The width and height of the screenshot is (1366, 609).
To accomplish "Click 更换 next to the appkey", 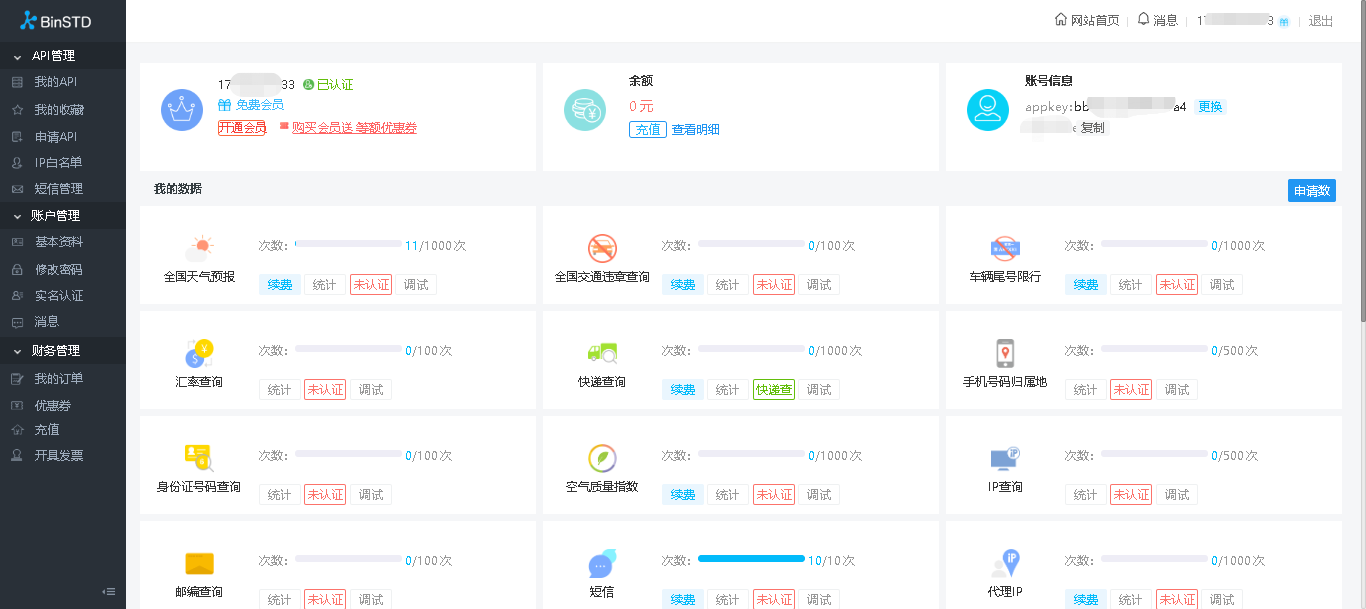I will pyautogui.click(x=1210, y=107).
